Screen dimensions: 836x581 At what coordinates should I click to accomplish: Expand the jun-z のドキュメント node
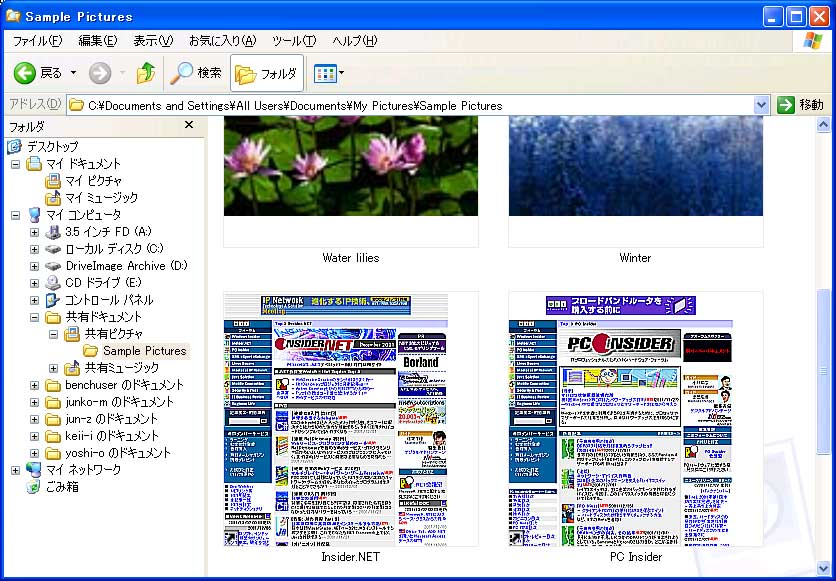tap(35, 419)
